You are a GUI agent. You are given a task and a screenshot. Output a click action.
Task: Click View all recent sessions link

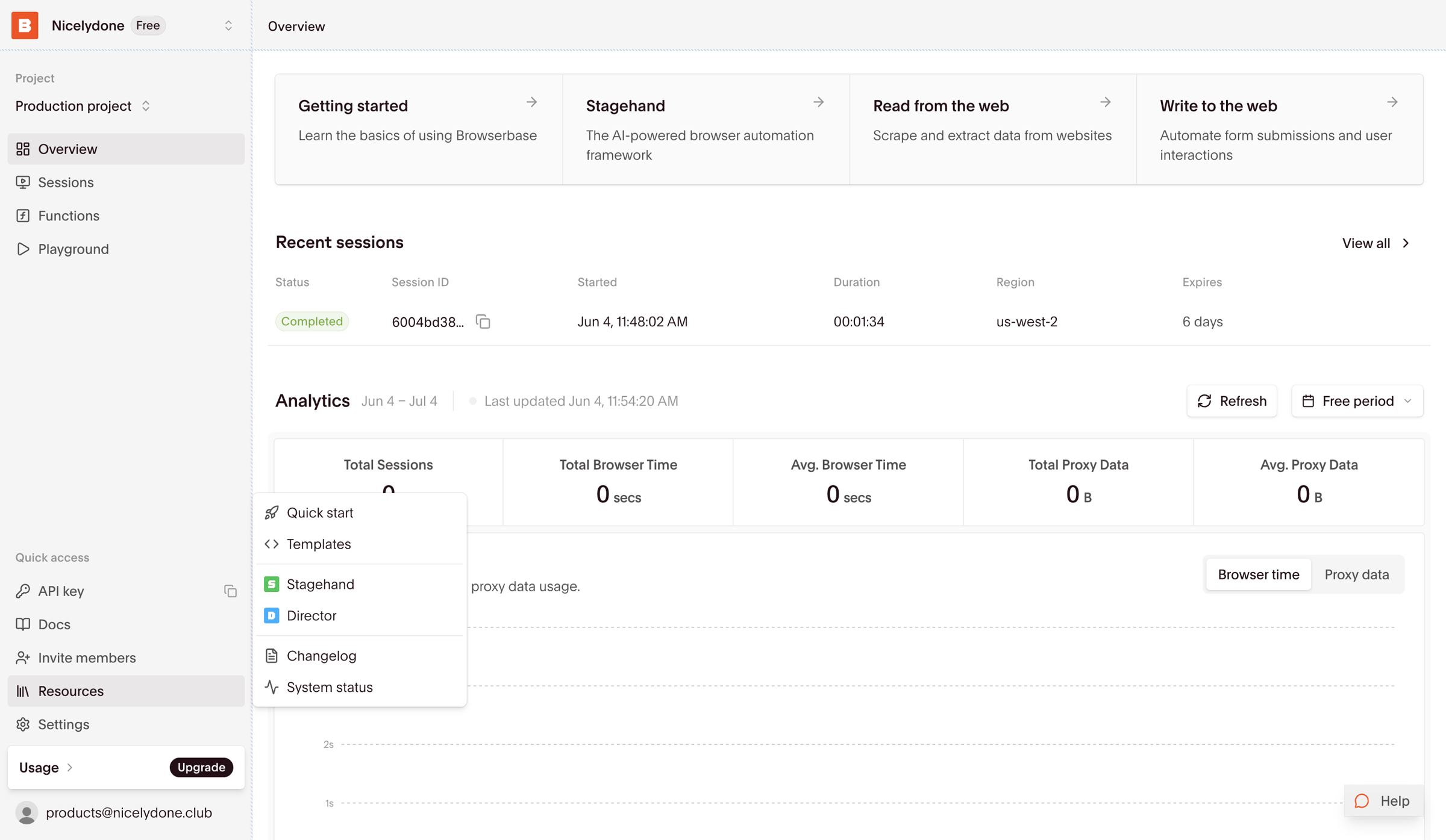[1376, 243]
